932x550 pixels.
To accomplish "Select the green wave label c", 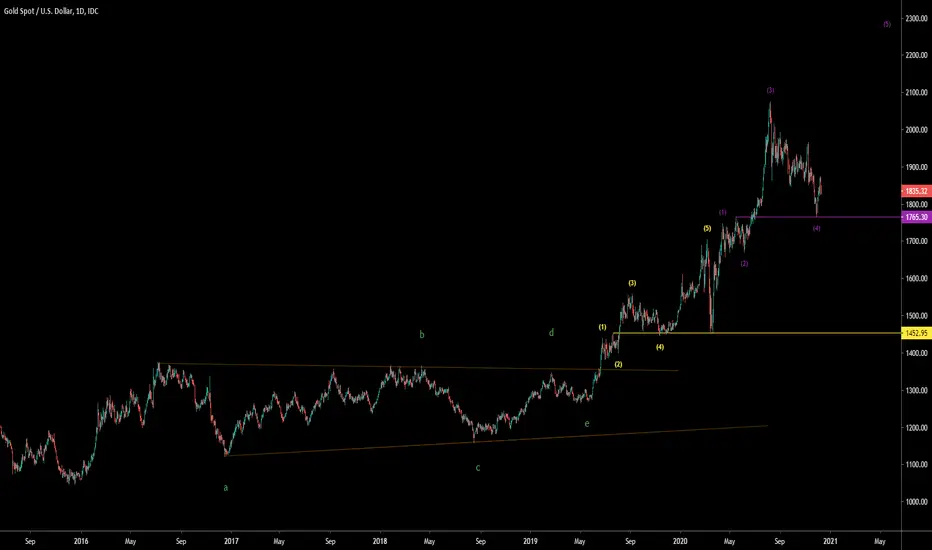I will [x=478, y=468].
